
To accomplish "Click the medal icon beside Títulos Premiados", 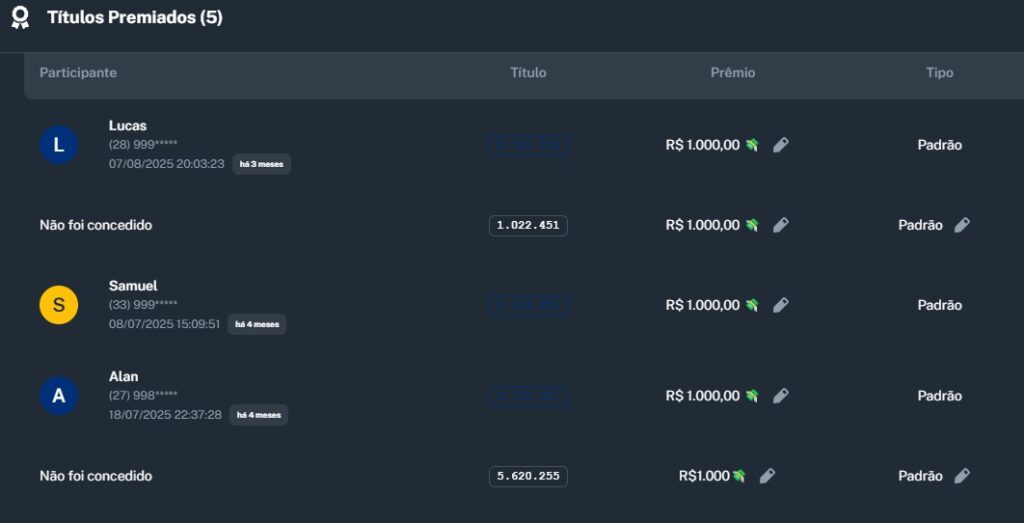I will (20, 18).
